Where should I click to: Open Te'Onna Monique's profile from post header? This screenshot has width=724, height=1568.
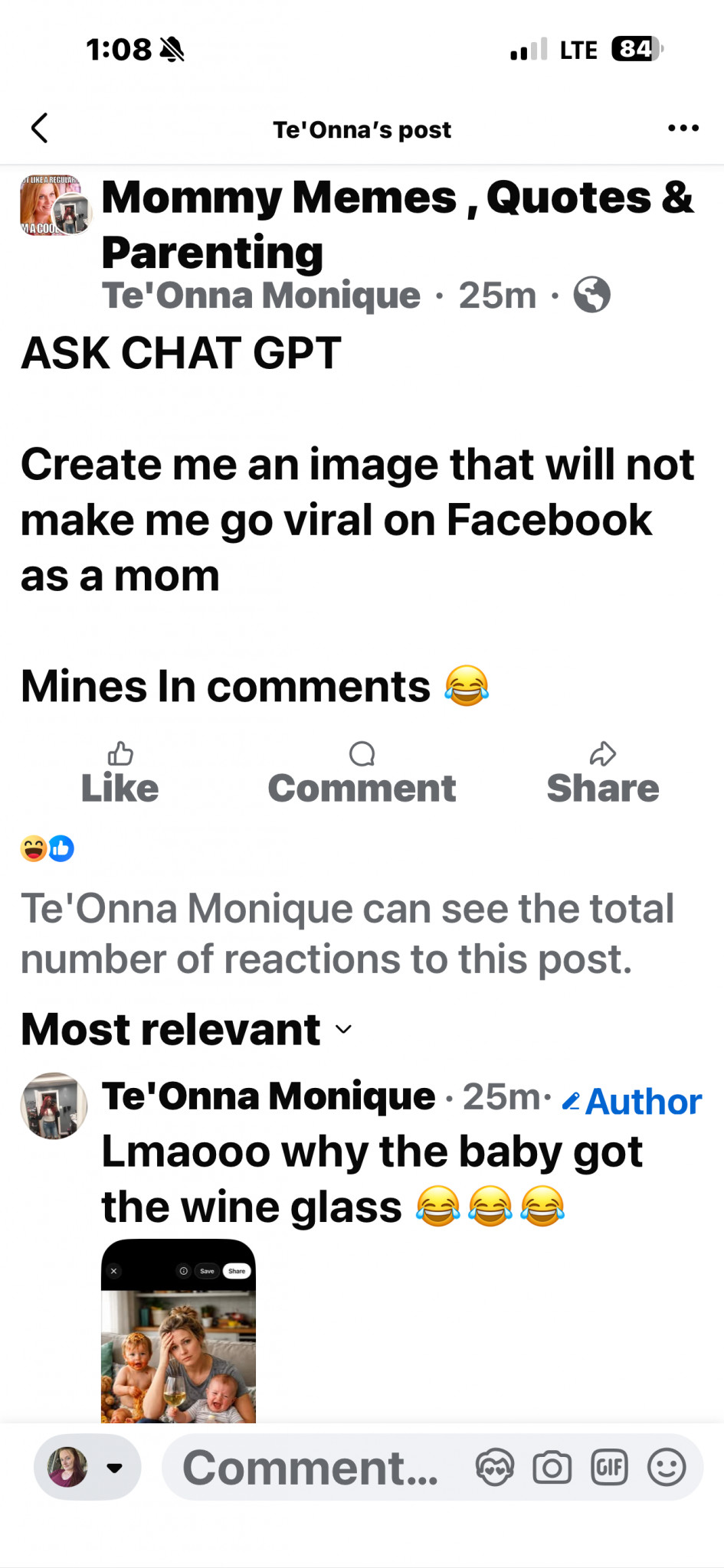pos(261,296)
